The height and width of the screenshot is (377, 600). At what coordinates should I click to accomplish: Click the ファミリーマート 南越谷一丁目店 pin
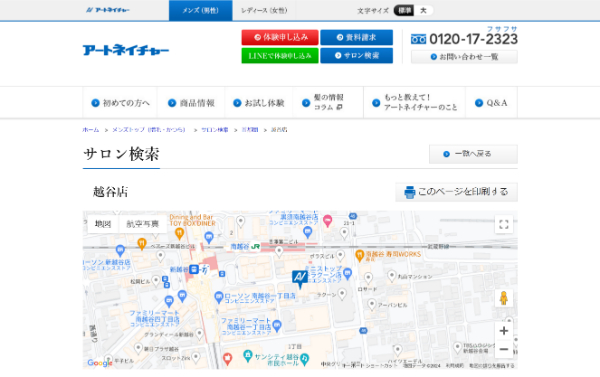(x=277, y=326)
